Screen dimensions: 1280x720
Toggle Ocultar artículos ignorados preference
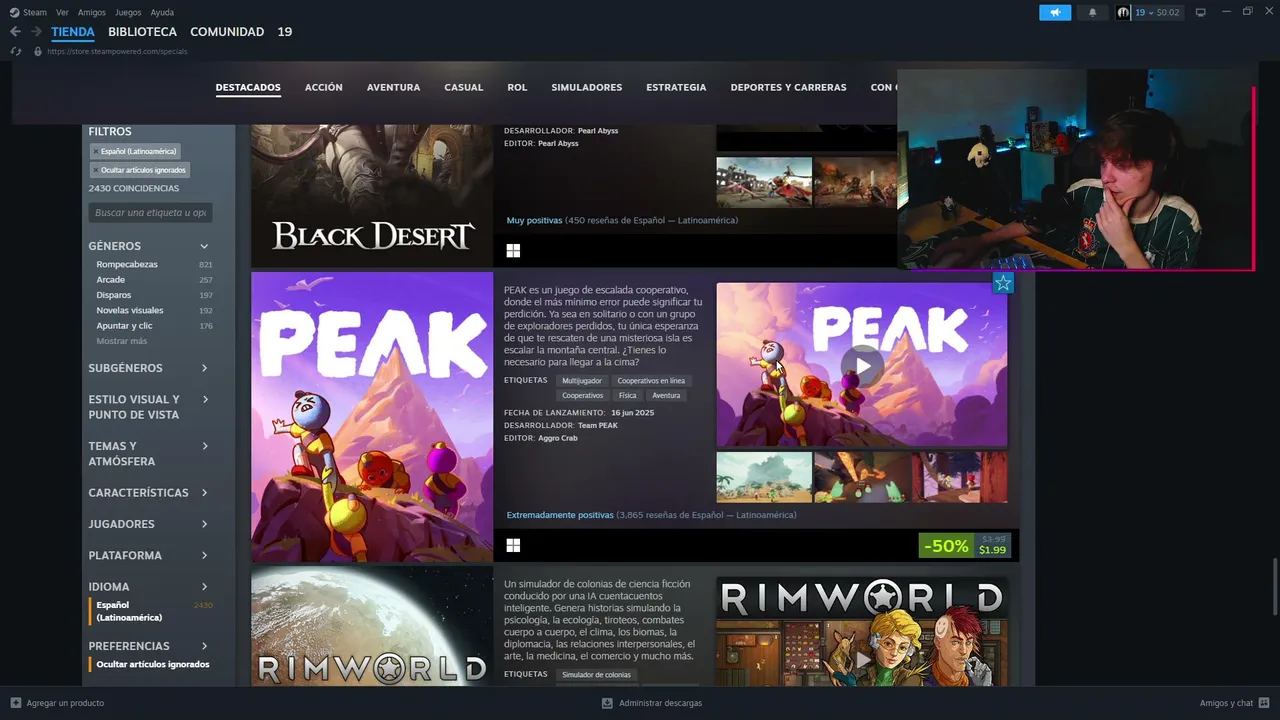click(x=153, y=664)
